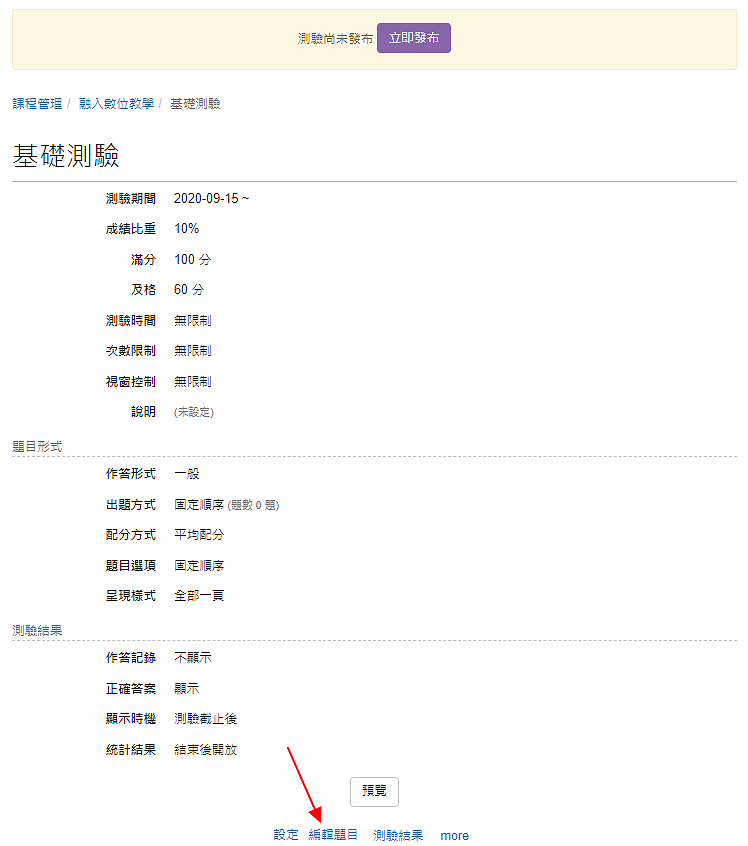Click the 100 分 full score value

pyautogui.click(x=193, y=260)
